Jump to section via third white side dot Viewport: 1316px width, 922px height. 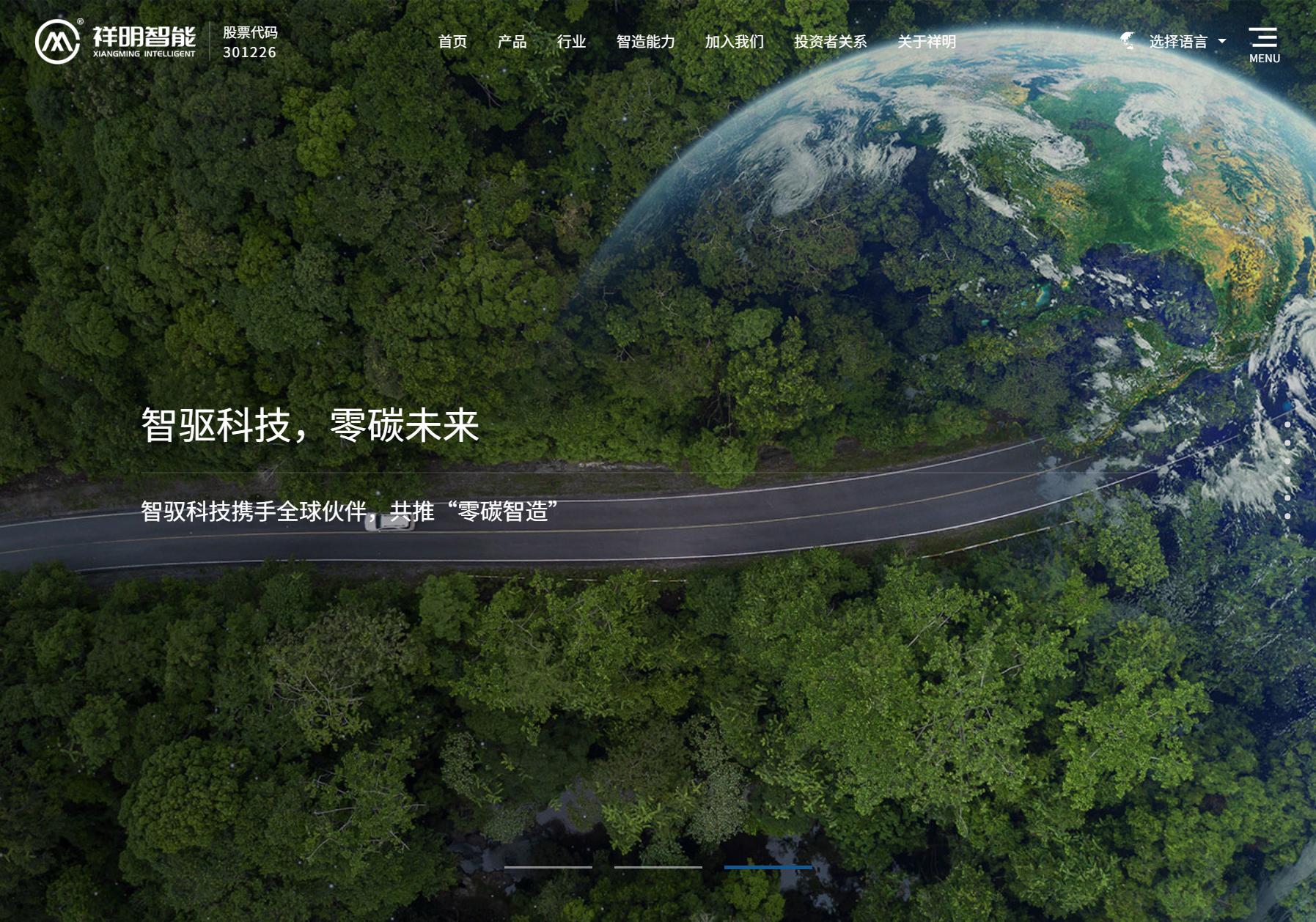tap(1287, 461)
